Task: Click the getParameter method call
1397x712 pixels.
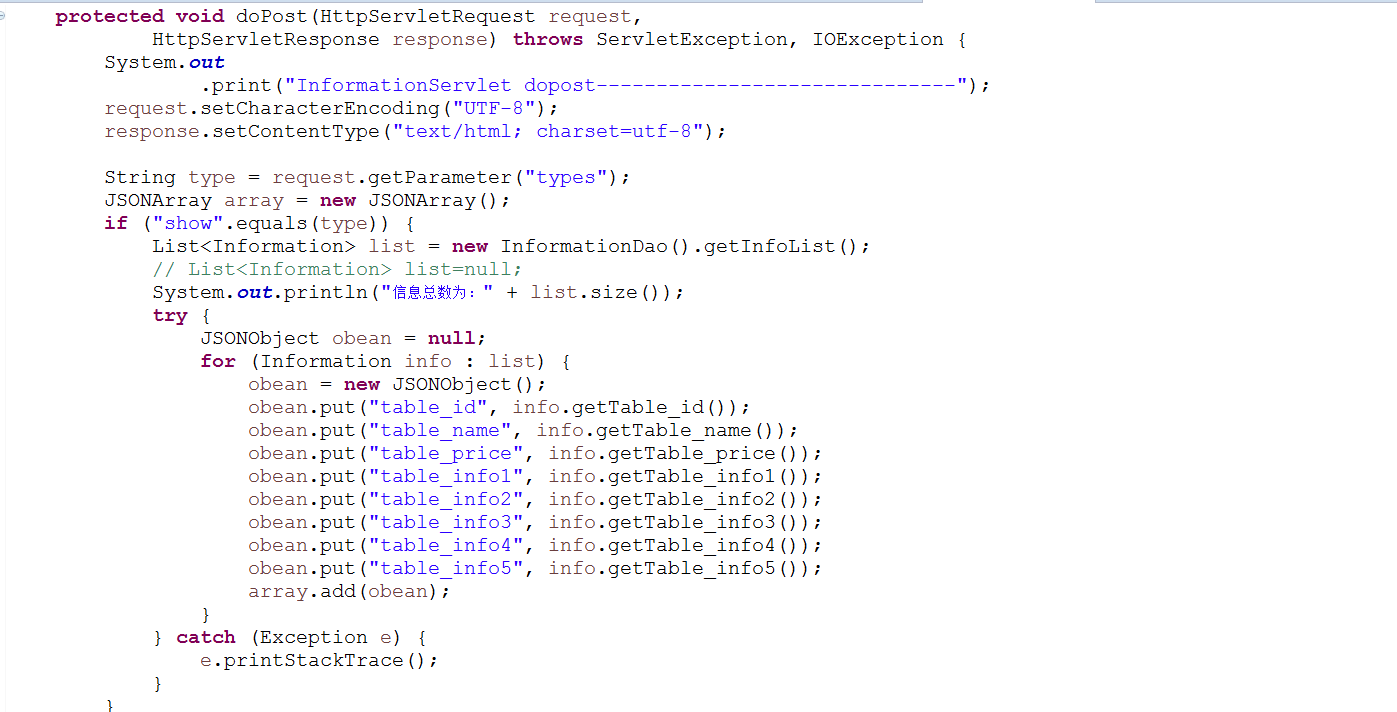Action: 440,177
